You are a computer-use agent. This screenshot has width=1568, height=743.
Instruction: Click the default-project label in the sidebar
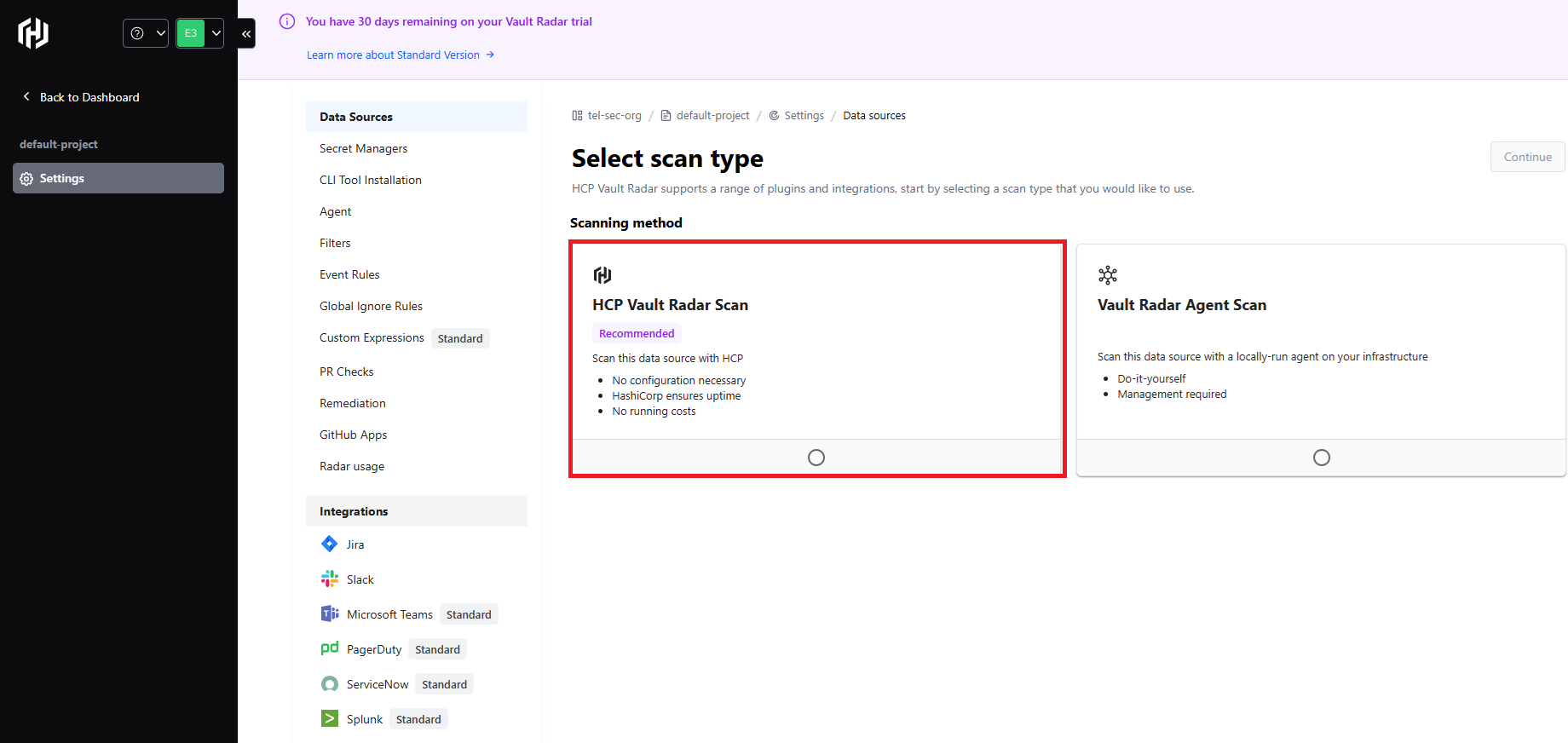coord(59,144)
